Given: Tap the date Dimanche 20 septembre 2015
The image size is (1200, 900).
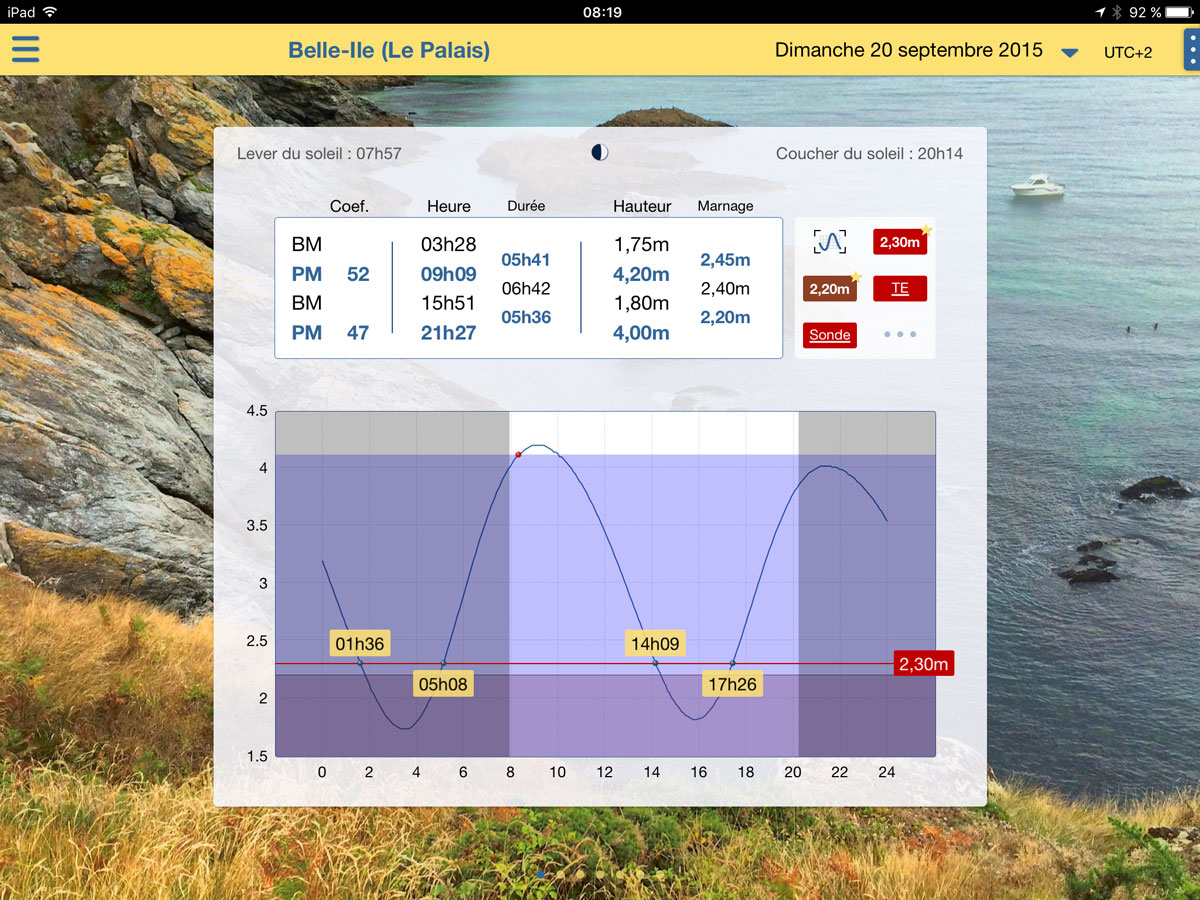Looking at the screenshot, I should (x=909, y=50).
